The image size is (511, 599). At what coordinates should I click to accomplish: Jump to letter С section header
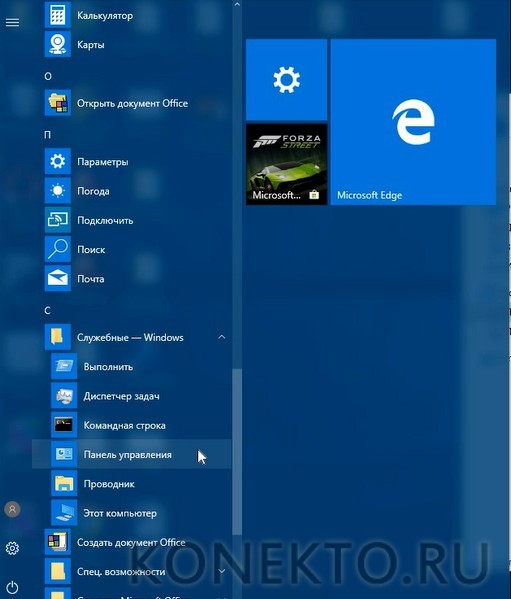47,311
